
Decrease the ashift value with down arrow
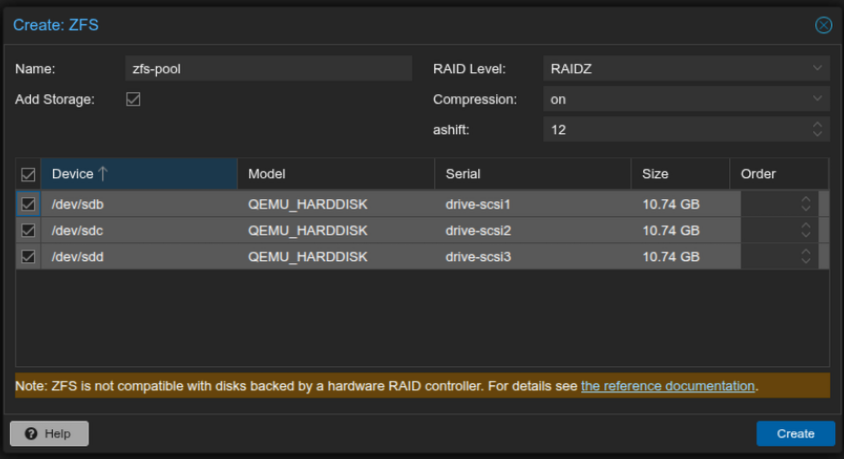(x=817, y=135)
